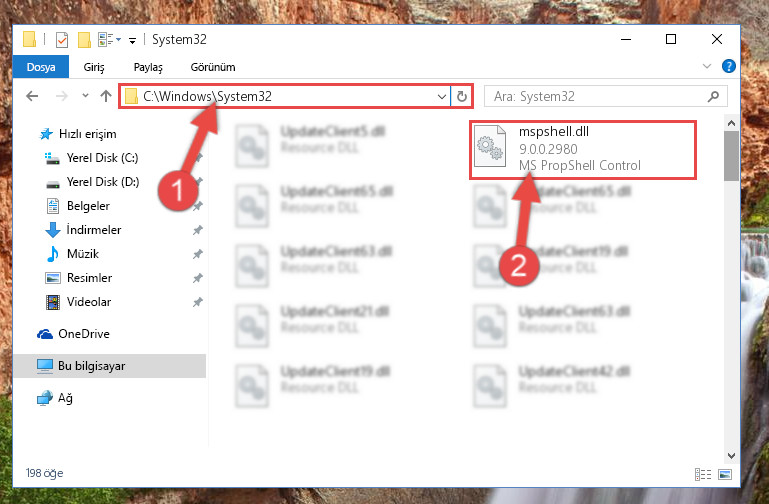Click the Back navigation arrow

[32, 96]
